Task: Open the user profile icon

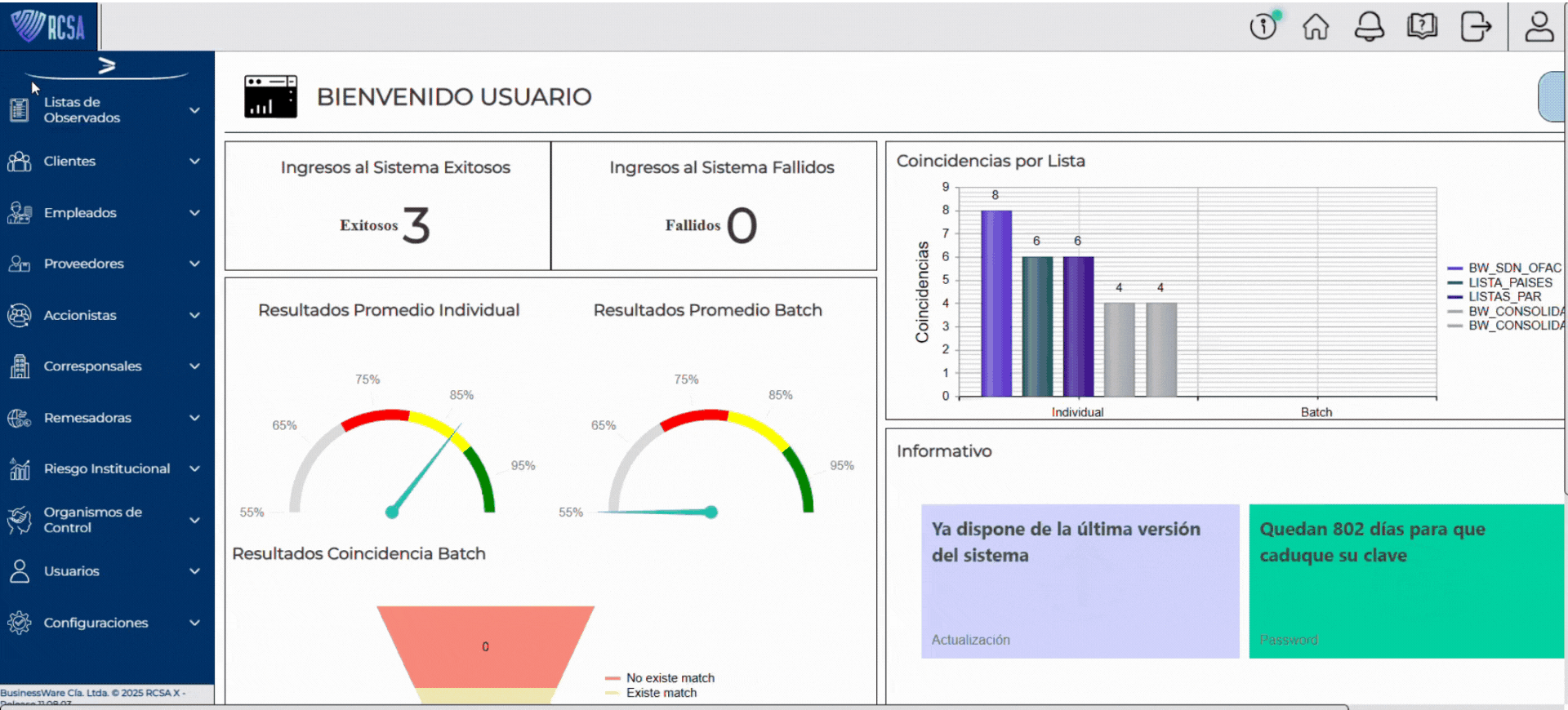Action: point(1539,26)
